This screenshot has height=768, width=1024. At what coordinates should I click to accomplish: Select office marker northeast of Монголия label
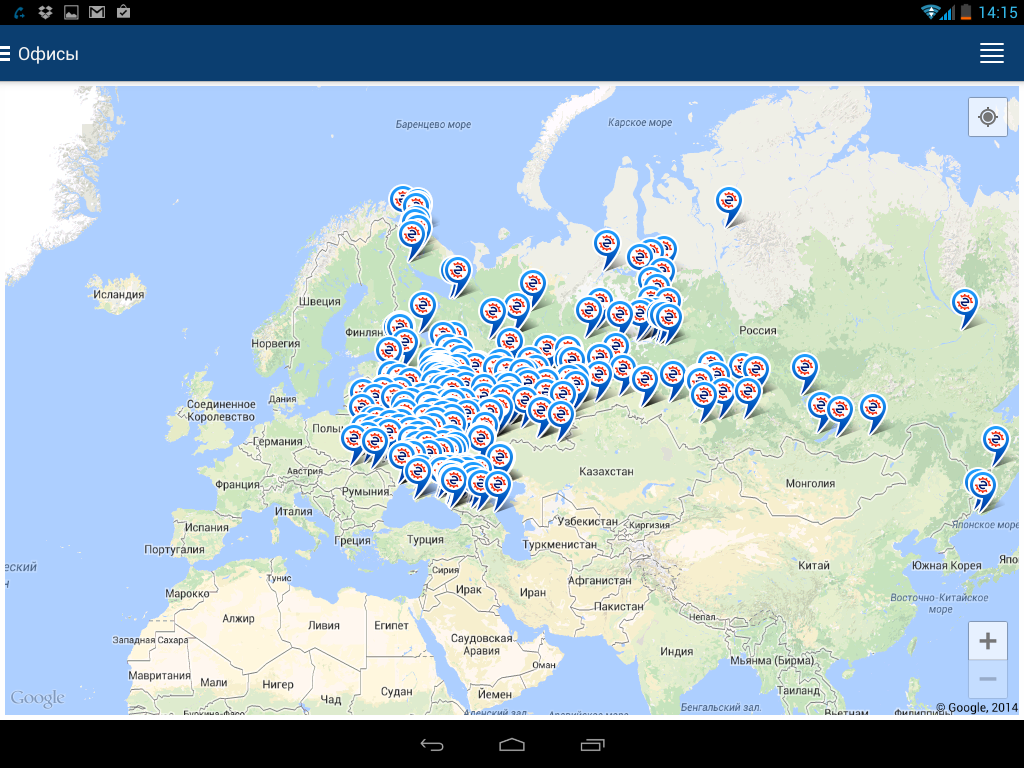[x=873, y=408]
